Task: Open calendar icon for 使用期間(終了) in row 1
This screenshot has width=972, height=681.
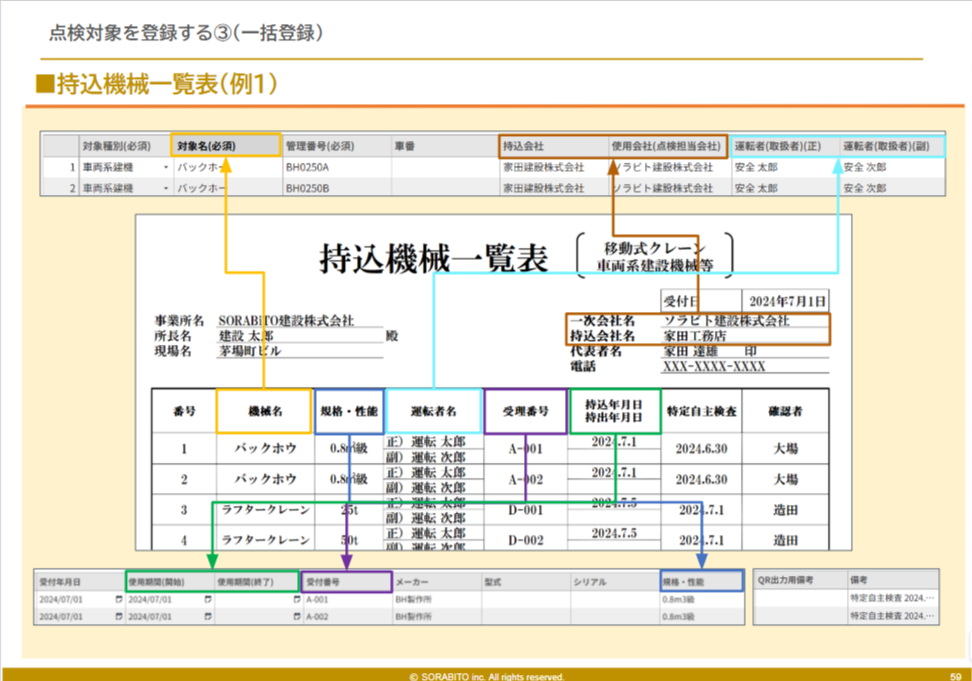Action: coord(295,600)
